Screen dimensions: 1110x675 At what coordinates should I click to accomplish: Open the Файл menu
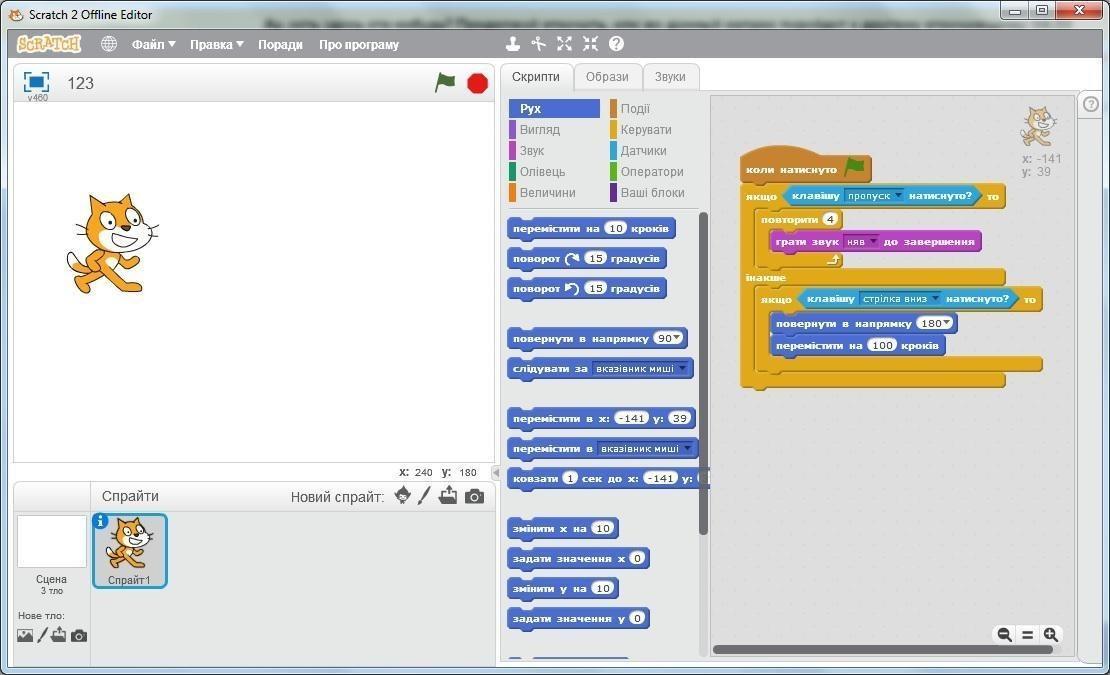[153, 44]
